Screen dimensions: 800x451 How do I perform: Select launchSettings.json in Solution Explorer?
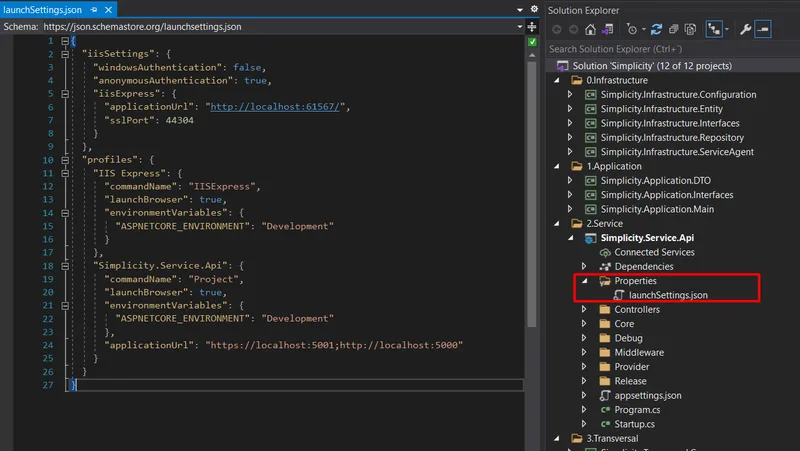click(668, 295)
